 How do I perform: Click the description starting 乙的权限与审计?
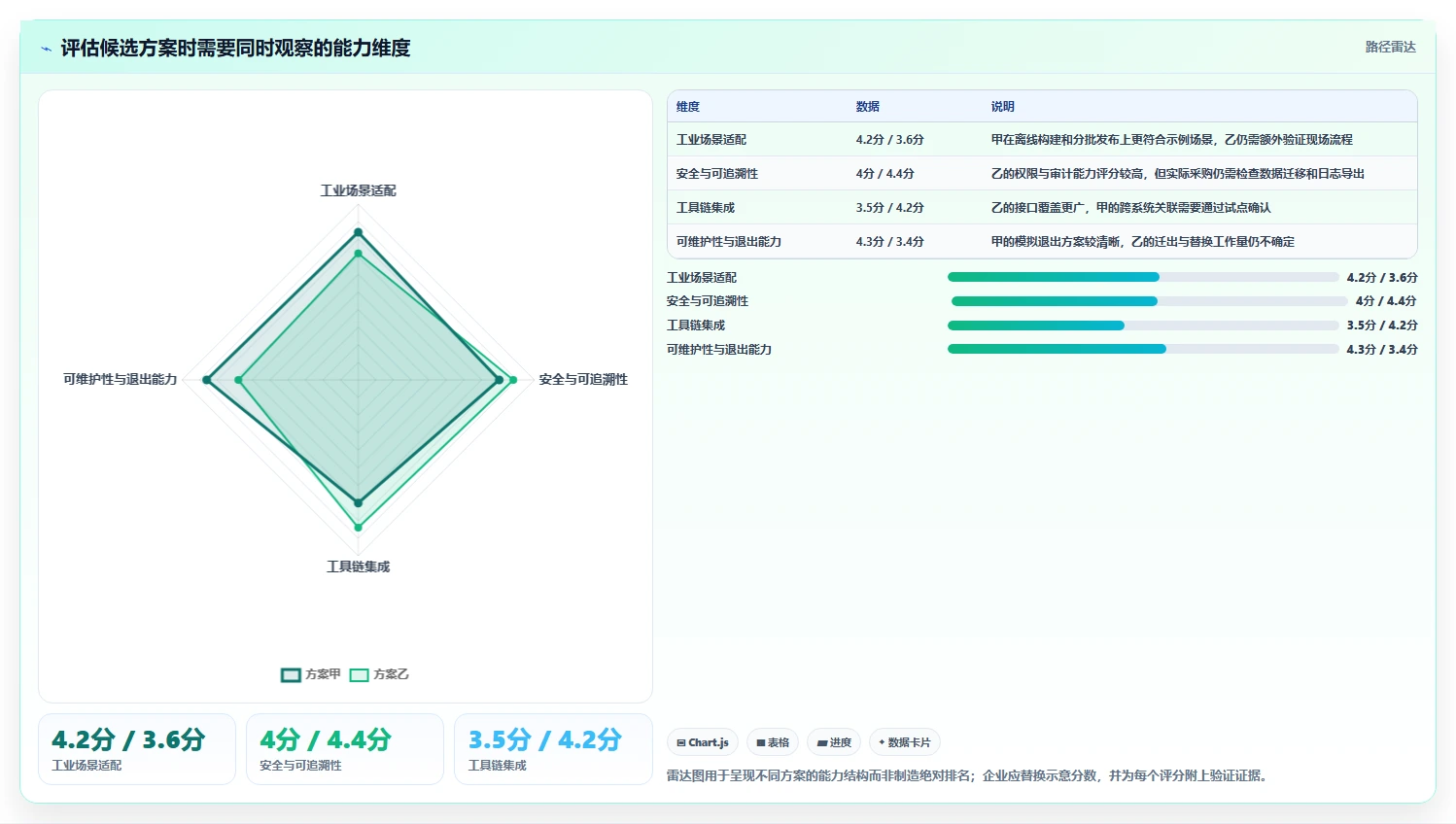pyautogui.click(x=1178, y=174)
